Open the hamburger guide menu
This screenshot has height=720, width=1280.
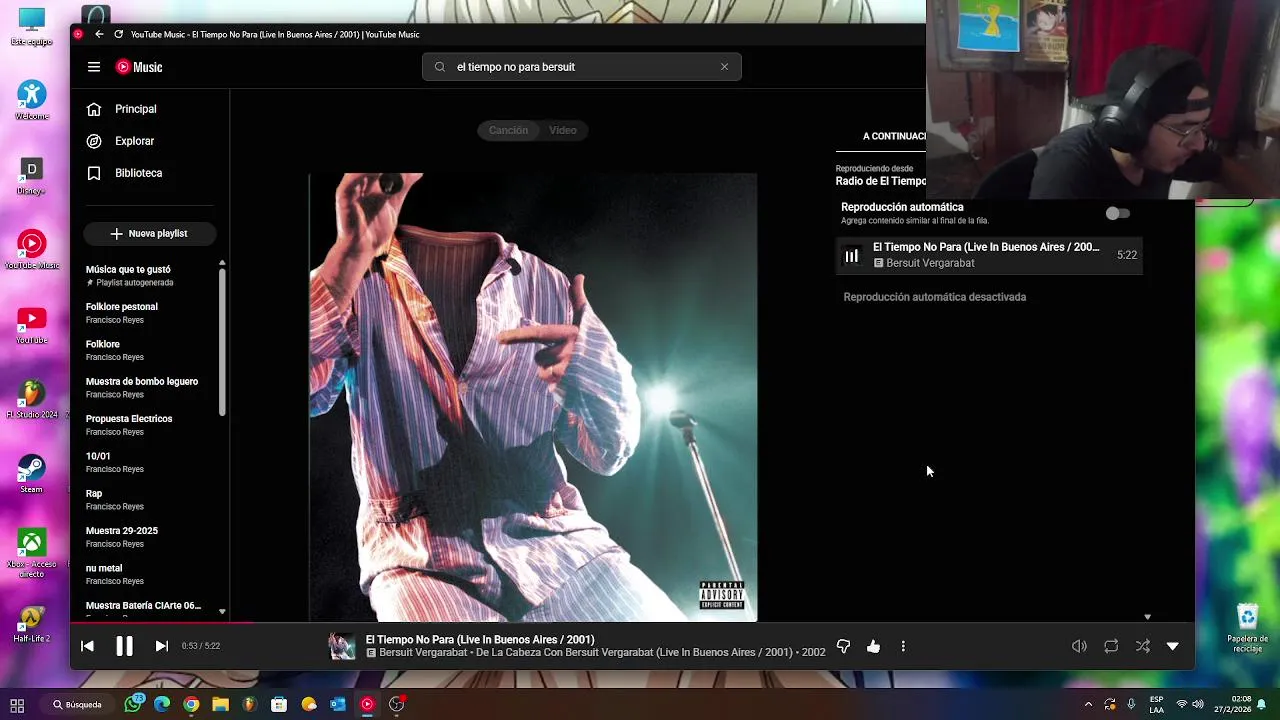click(x=94, y=67)
